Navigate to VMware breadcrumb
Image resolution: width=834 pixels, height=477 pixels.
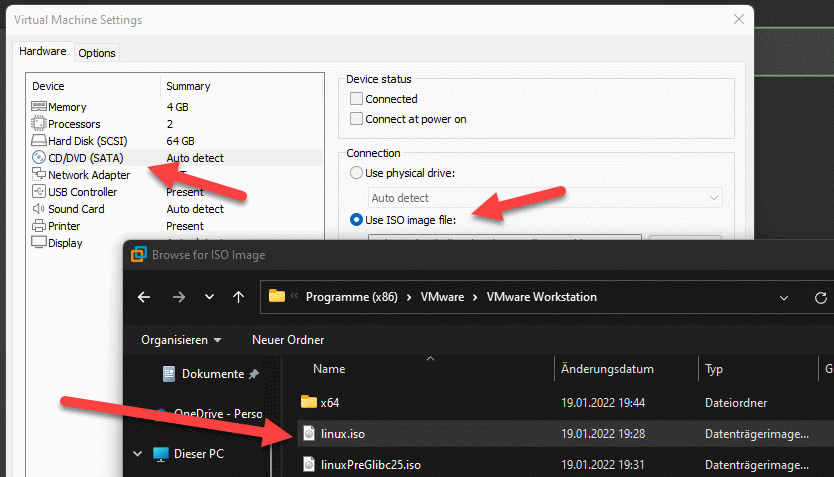442,297
